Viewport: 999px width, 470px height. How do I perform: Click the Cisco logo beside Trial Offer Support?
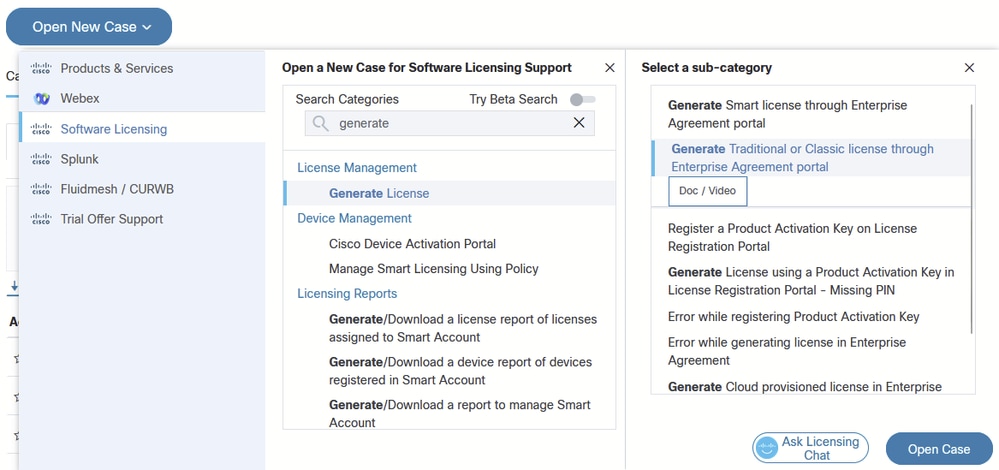[x=41, y=219]
